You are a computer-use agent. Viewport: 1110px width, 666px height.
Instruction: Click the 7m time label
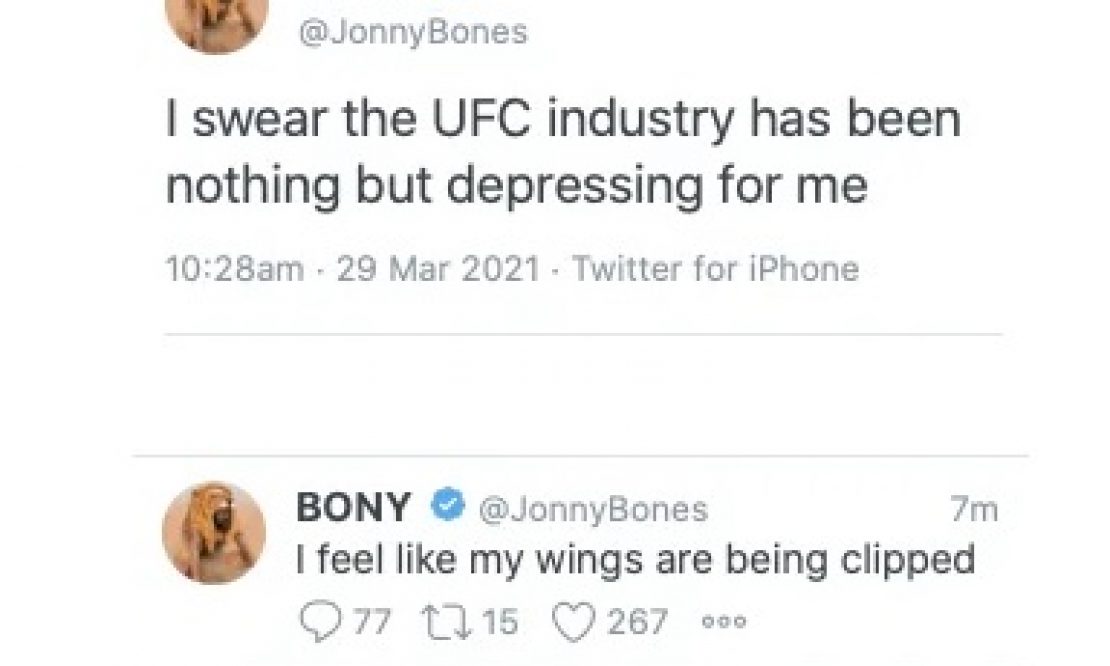[973, 509]
